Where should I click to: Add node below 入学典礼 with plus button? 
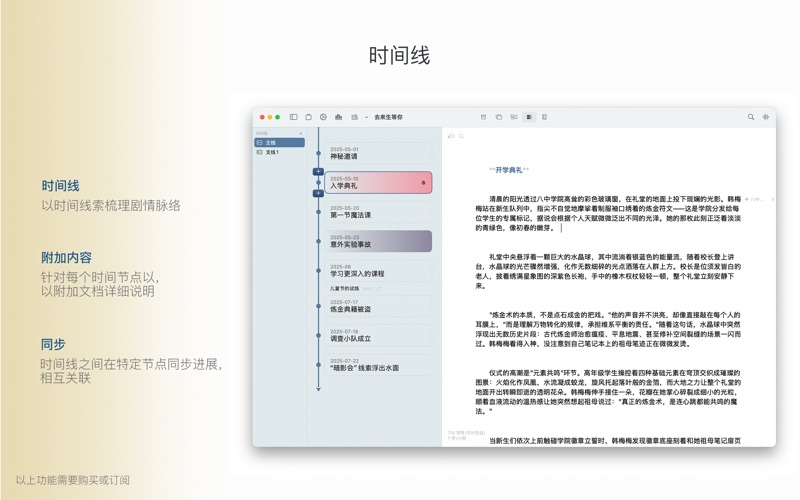(318, 193)
